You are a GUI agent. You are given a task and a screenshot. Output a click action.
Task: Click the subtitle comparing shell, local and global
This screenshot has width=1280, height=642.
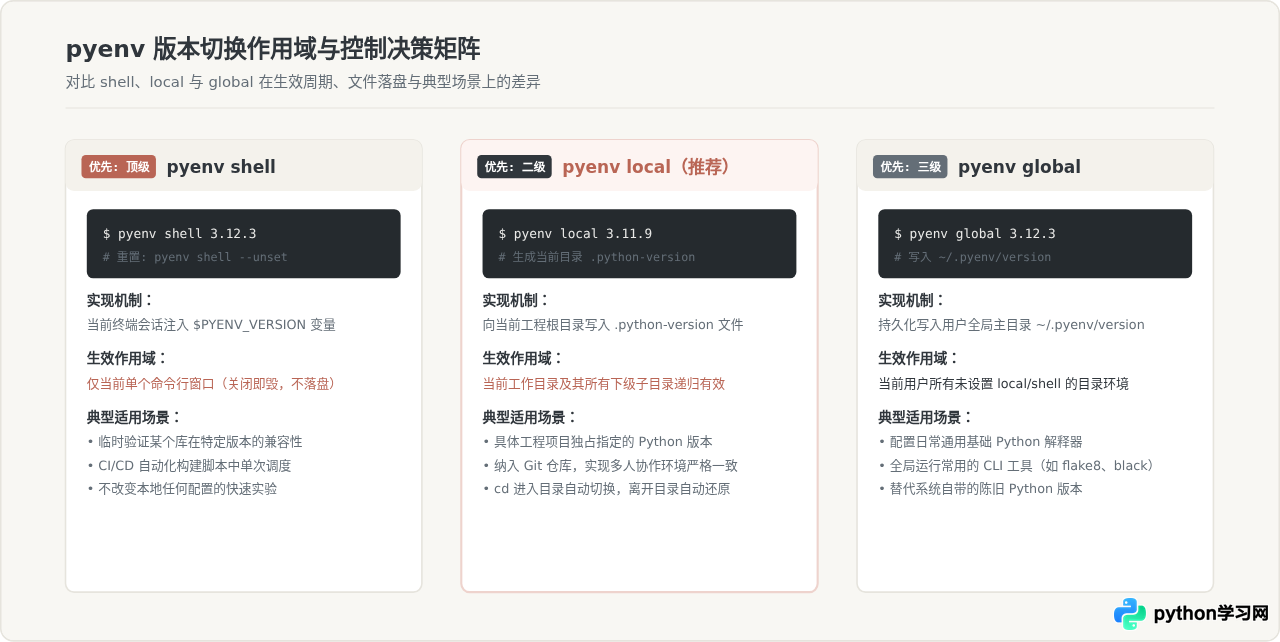303,82
